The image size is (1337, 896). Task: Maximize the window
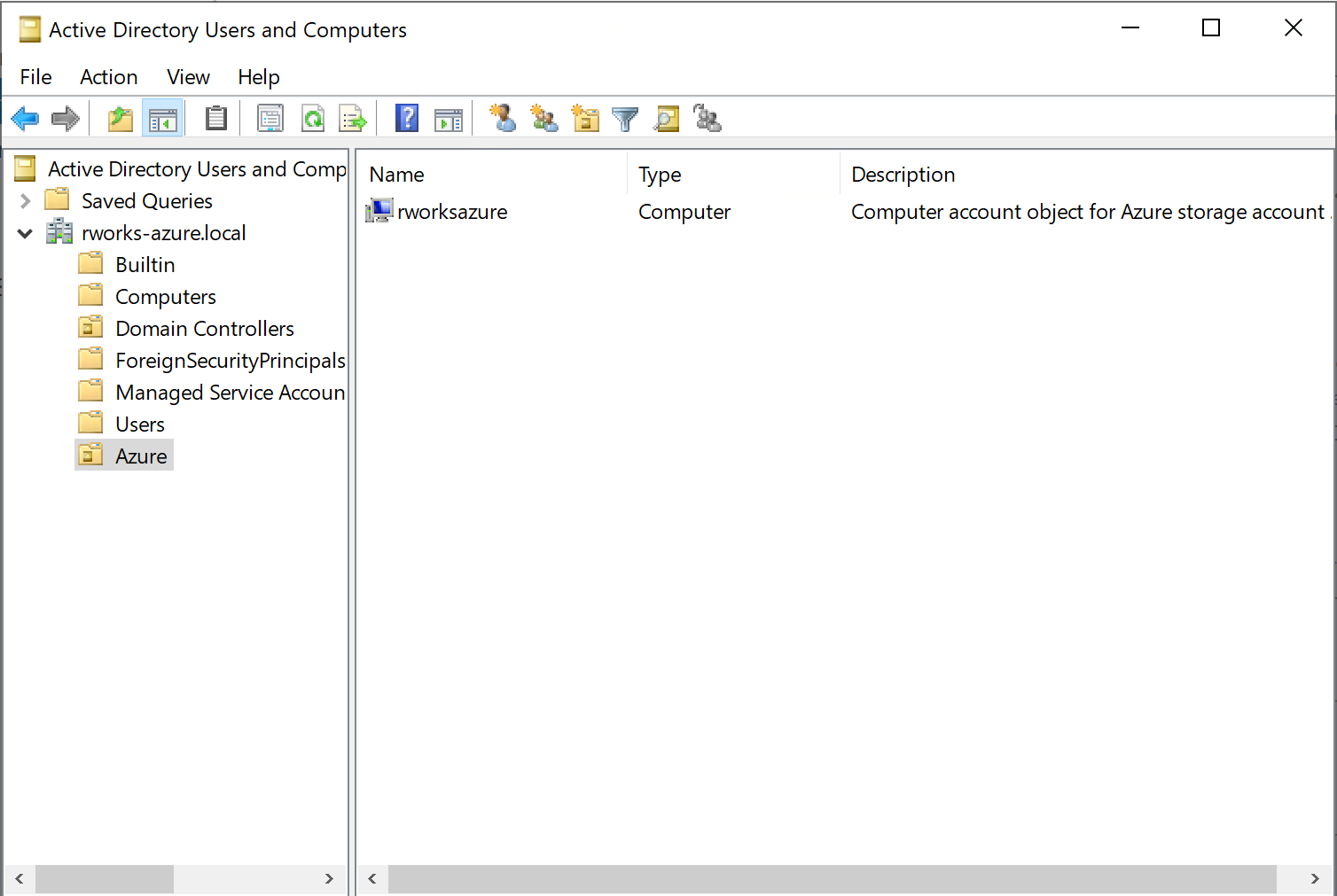click(1211, 28)
